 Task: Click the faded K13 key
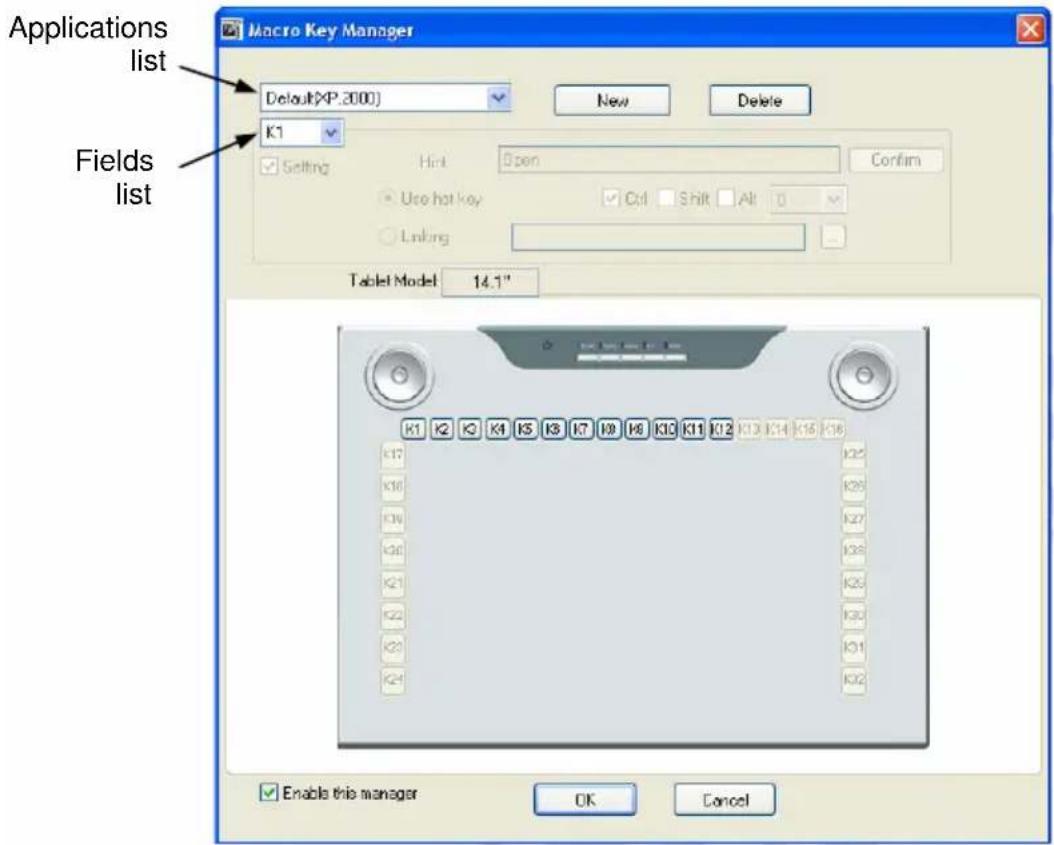[x=749, y=429]
